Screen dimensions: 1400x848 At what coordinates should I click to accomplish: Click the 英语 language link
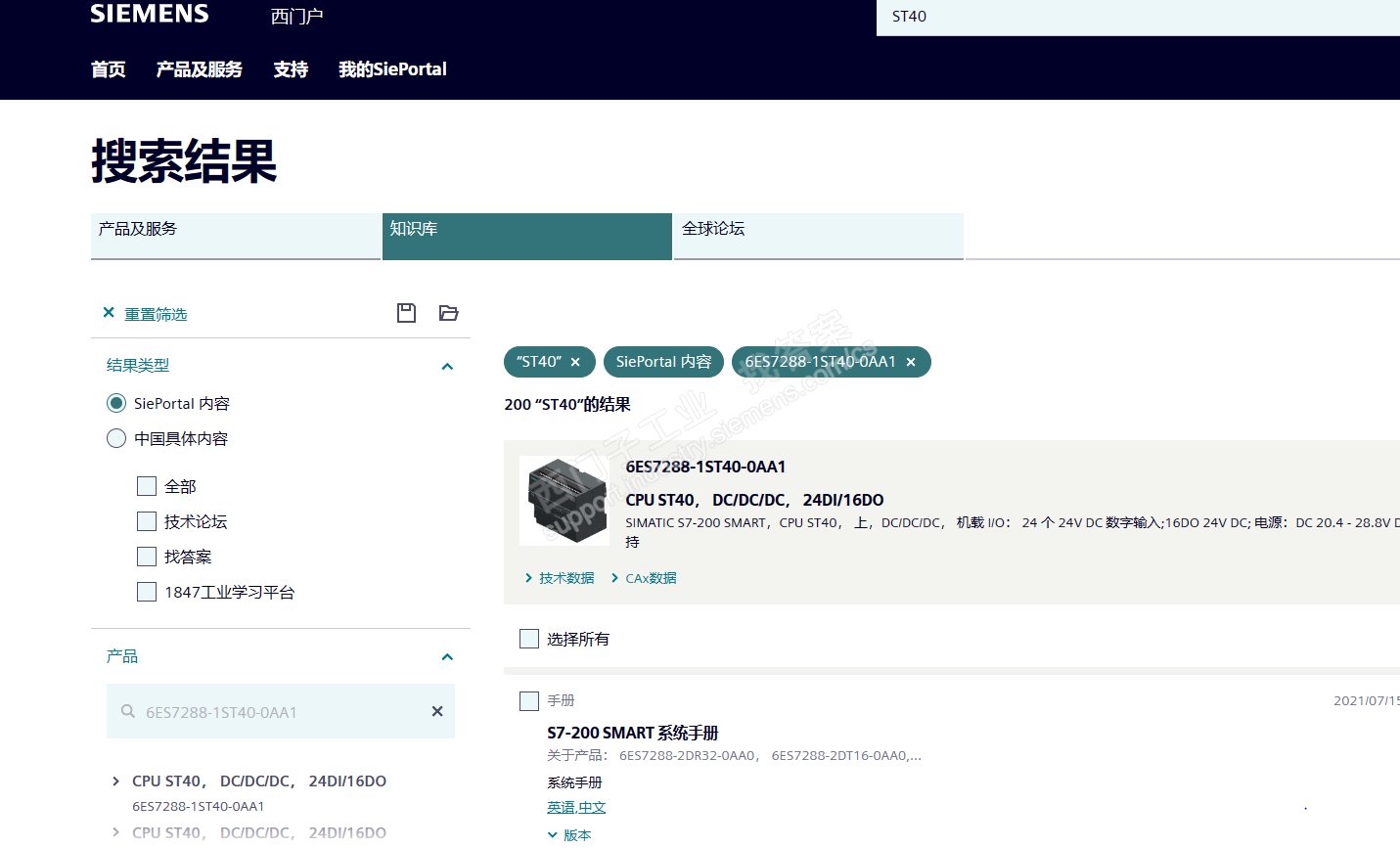tap(561, 807)
